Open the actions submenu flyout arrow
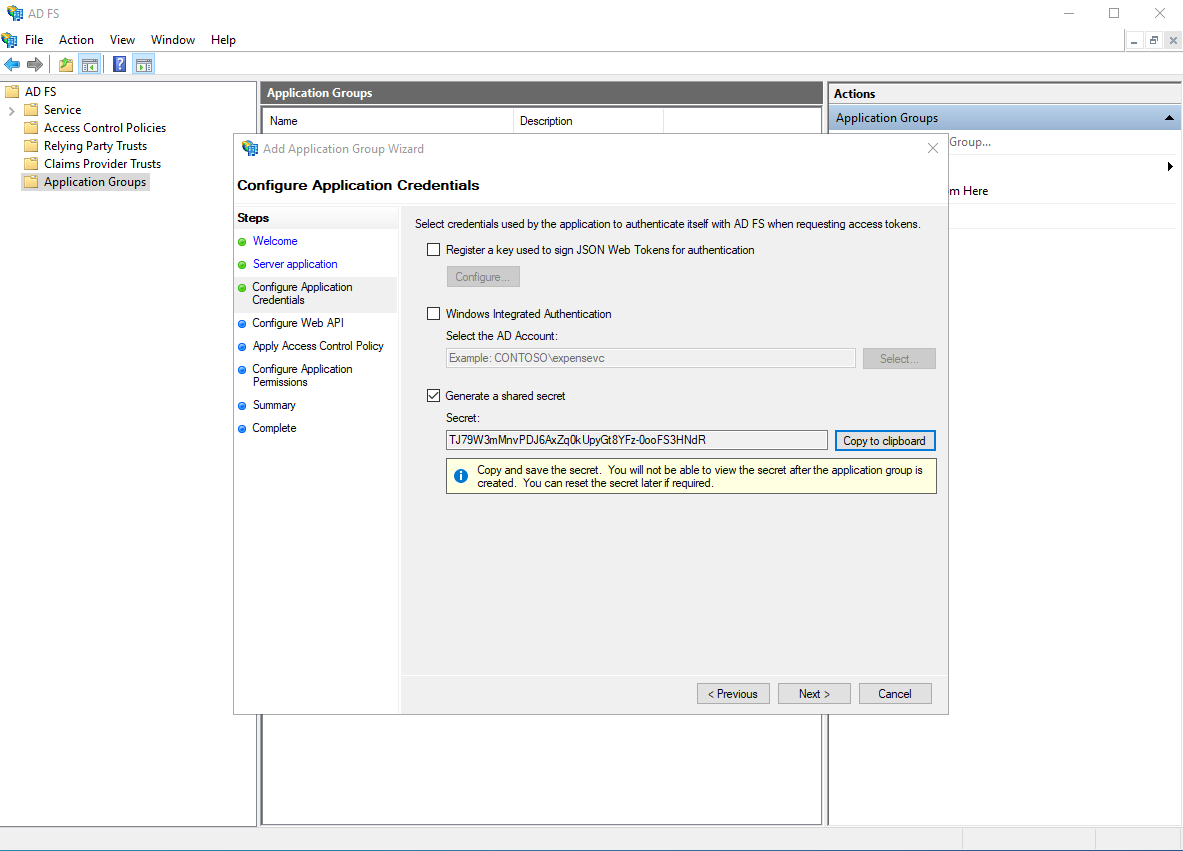The image size is (1183, 851). click(x=1170, y=167)
